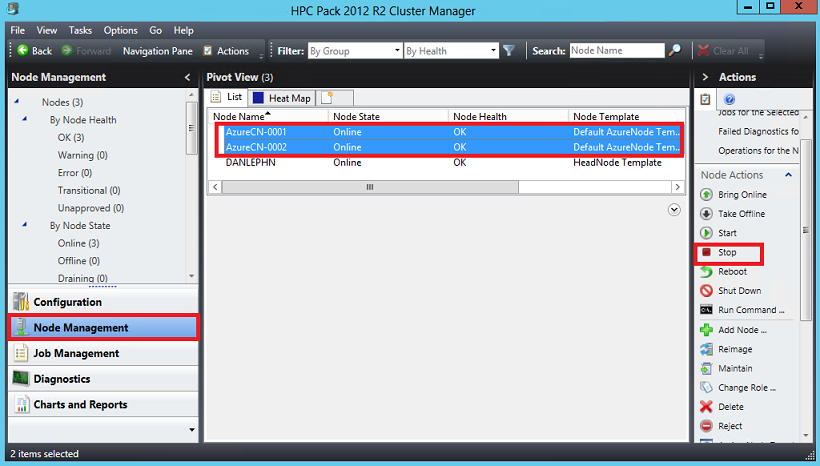This screenshot has height=466, width=820.
Task: Click the Diagnostics monitor icon
Action: pos(21,379)
